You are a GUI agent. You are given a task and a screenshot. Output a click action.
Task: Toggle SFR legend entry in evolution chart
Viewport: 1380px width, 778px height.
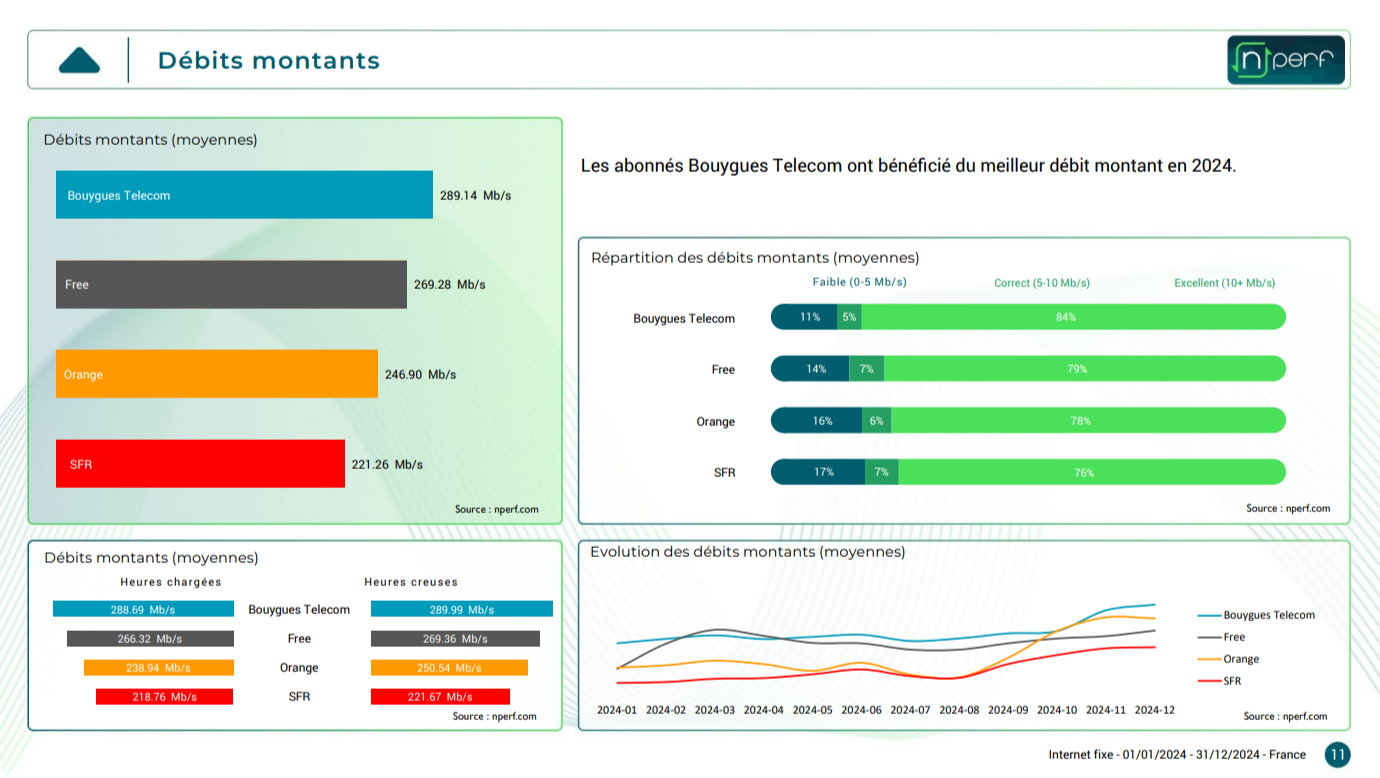[1231, 681]
